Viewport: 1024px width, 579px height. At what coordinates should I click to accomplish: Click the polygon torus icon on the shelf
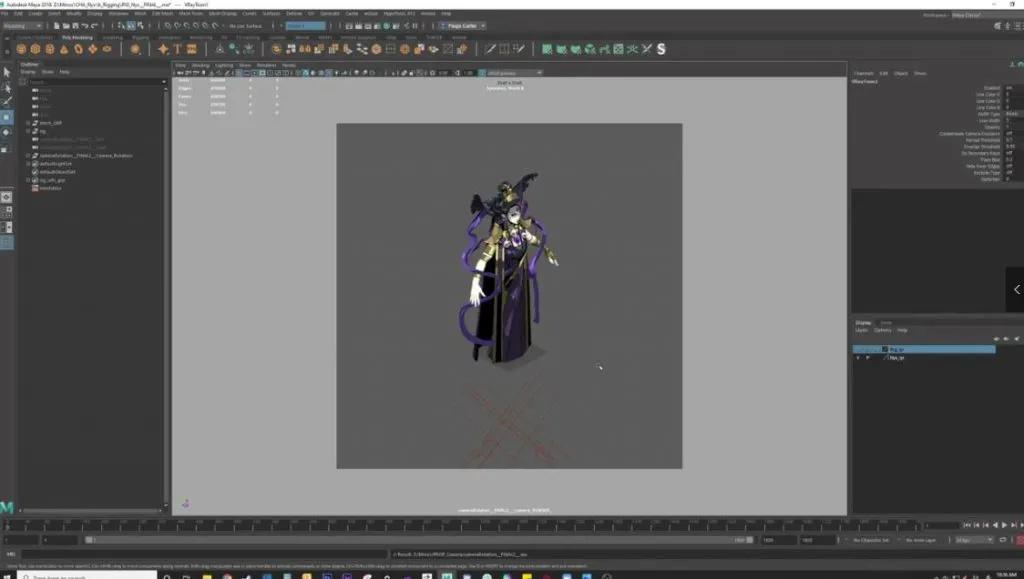(79, 48)
